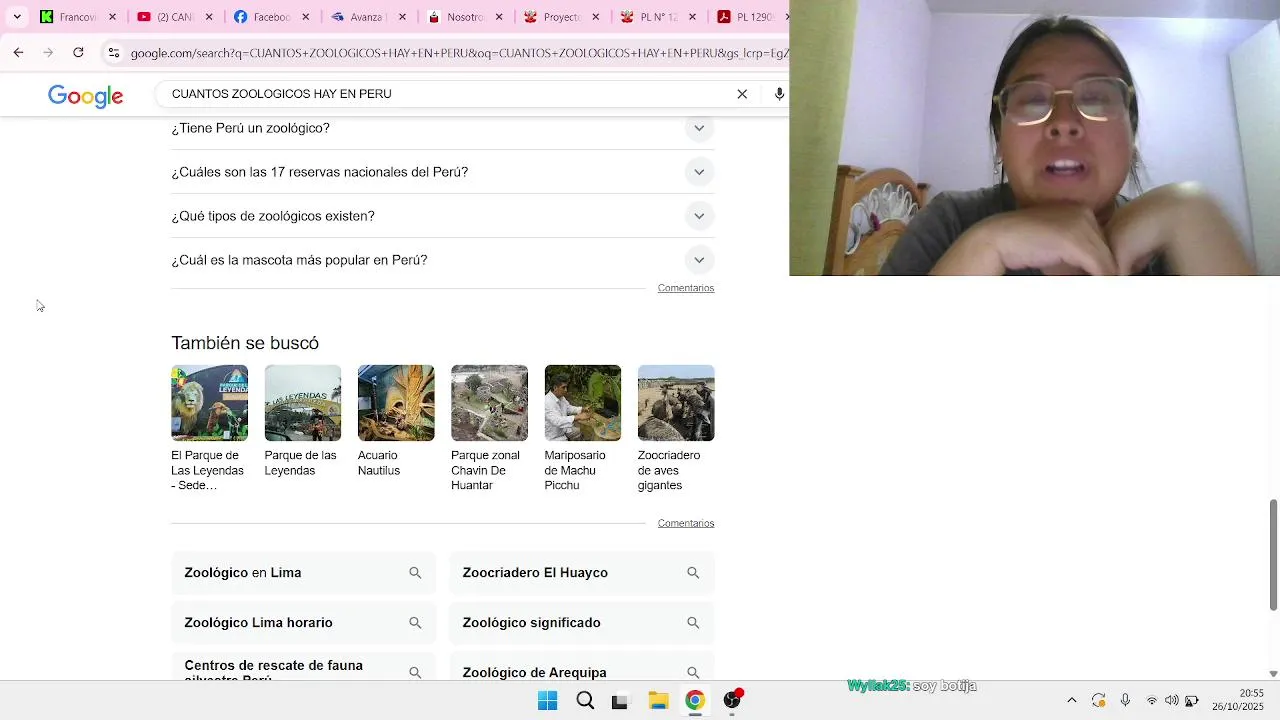This screenshot has width=1280, height=720.
Task: Click magnifier icon on Zoológico Lima horario
Action: pyautogui.click(x=415, y=623)
